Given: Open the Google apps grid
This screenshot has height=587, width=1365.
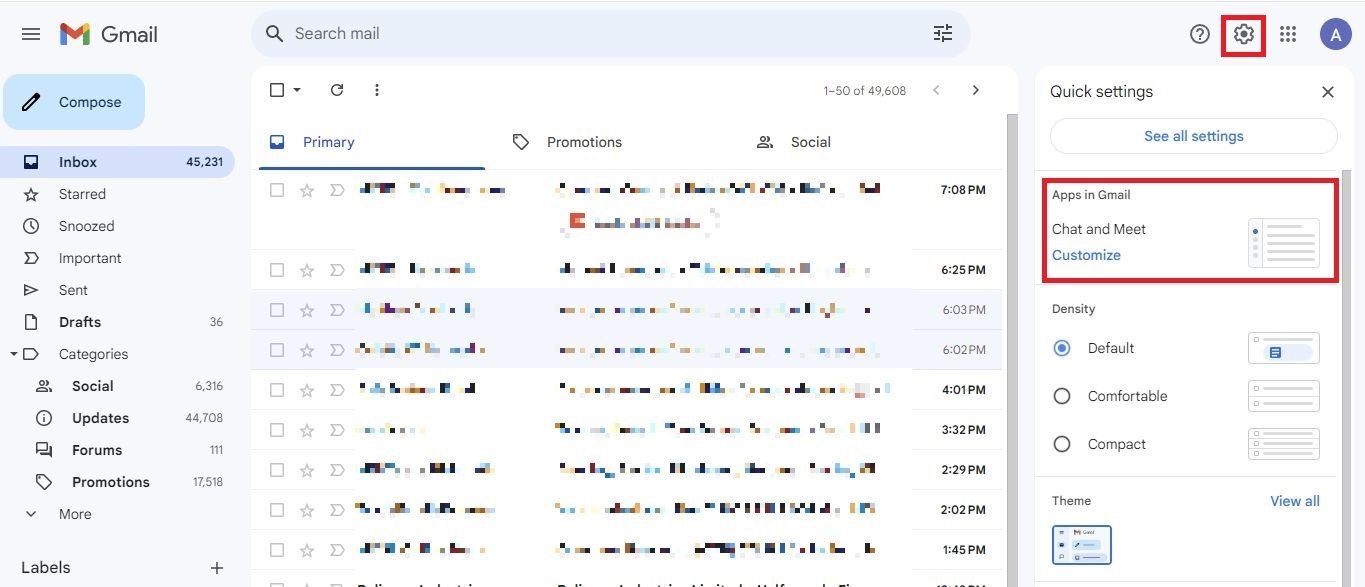Looking at the screenshot, I should pyautogui.click(x=1288, y=34).
